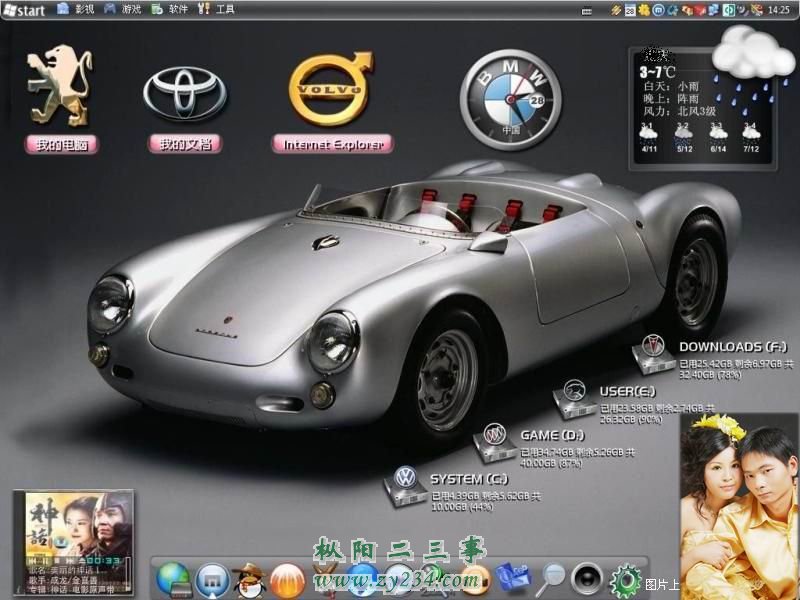Click the 我的电脑 label button

pyautogui.click(x=61, y=145)
